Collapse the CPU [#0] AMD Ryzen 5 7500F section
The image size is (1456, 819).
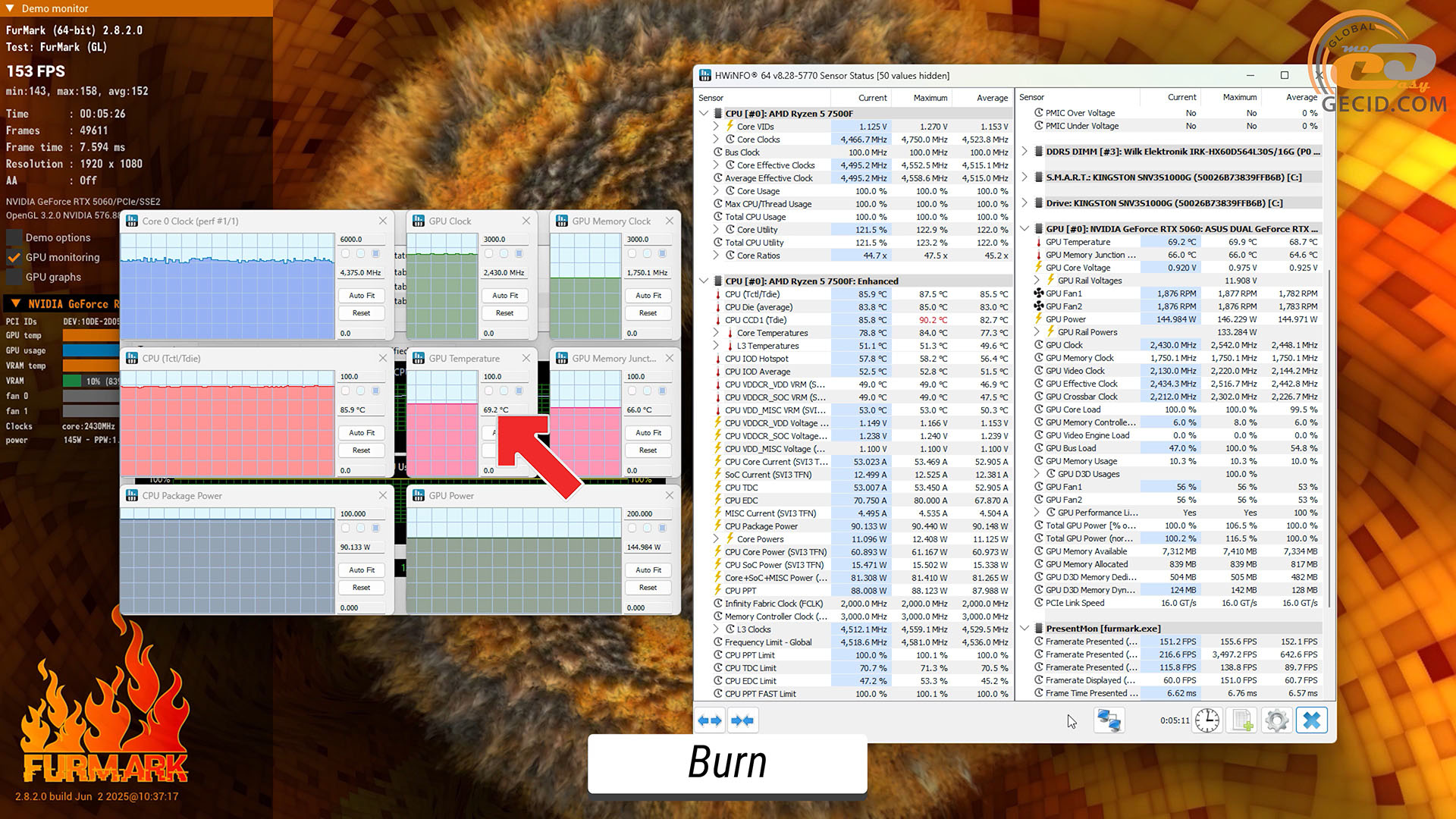point(704,114)
